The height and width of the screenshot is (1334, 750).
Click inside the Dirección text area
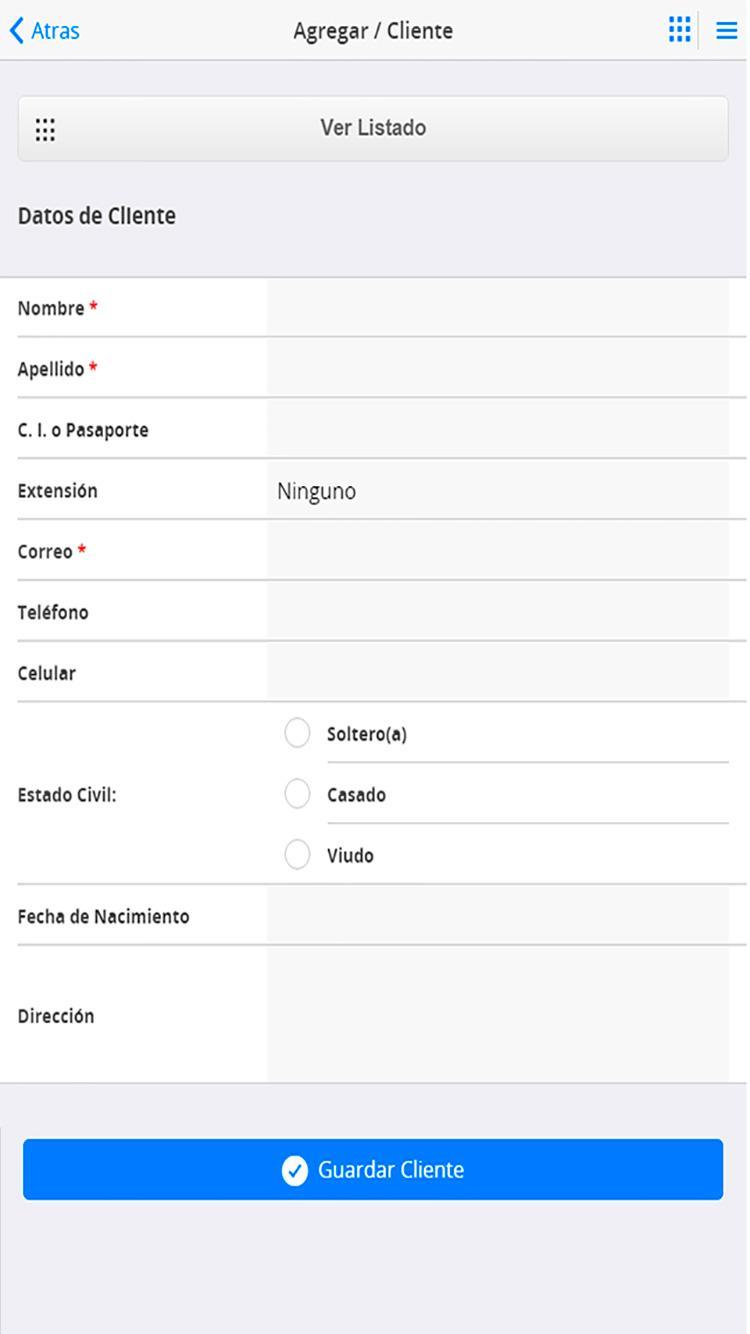point(498,1014)
